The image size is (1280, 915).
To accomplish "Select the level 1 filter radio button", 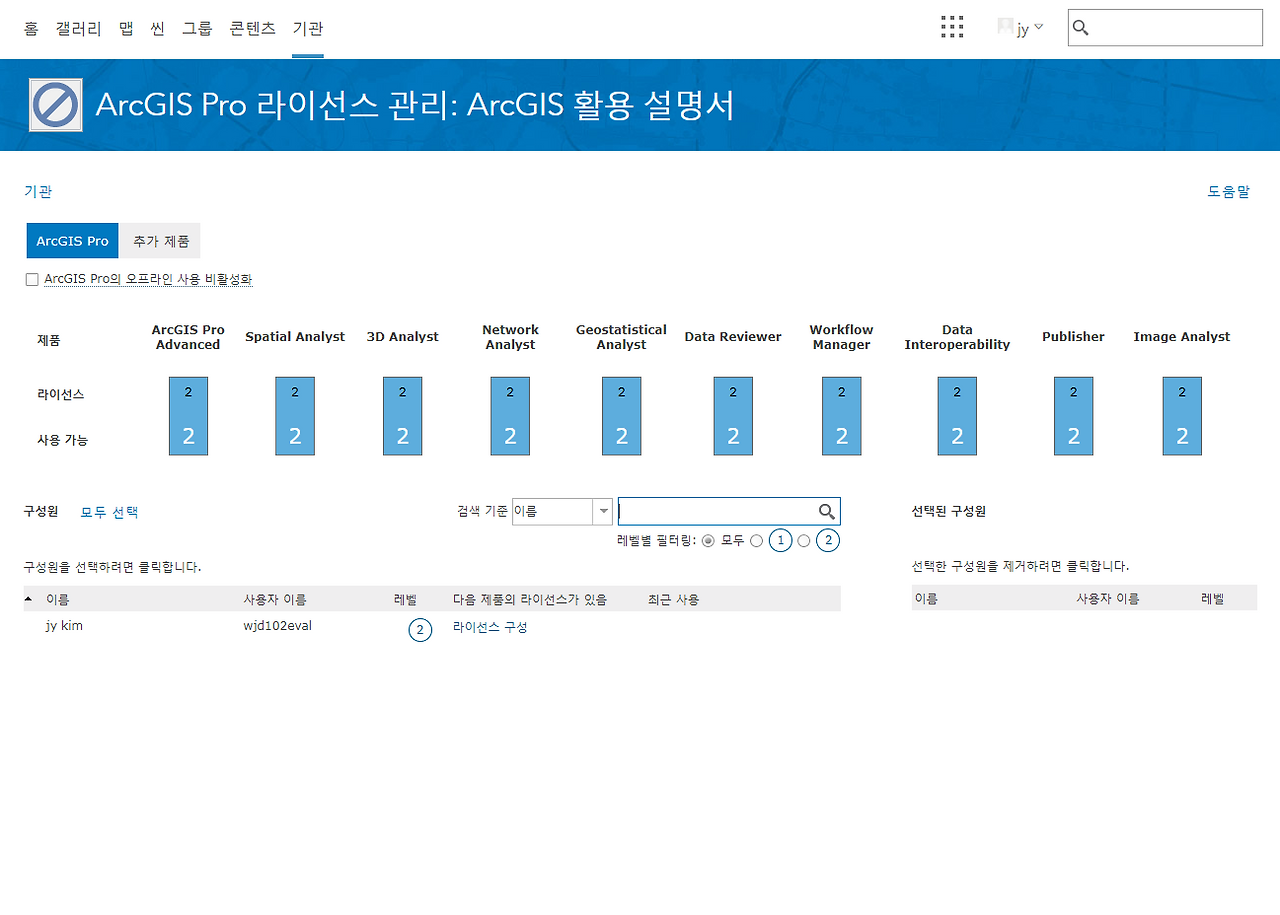I will [x=756, y=541].
